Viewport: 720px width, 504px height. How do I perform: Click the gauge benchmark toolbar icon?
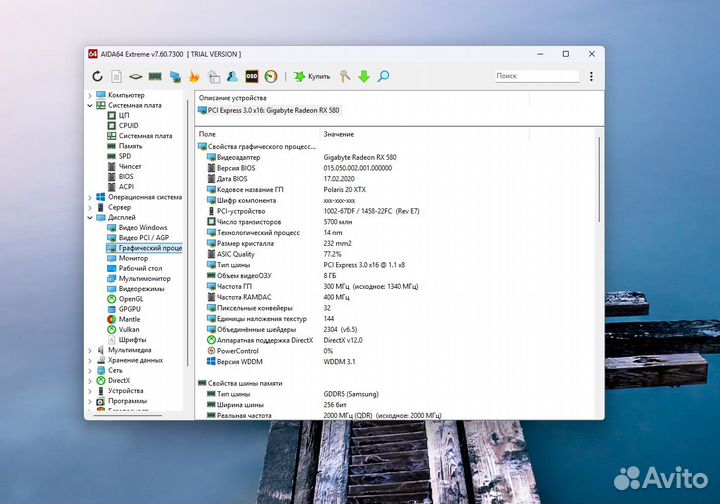(x=270, y=76)
